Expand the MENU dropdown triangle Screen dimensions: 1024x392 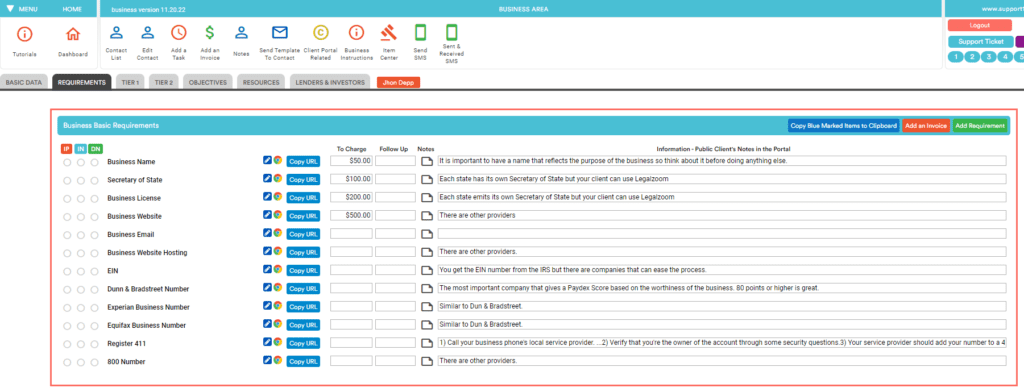(10, 9)
